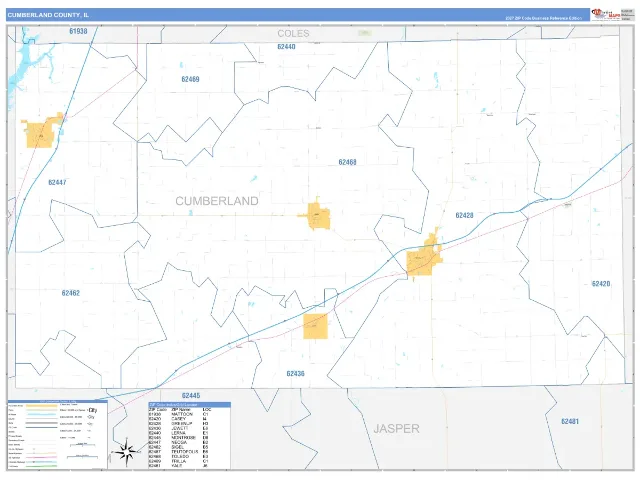
Task: Click the COLES county label
Action: pos(293,33)
